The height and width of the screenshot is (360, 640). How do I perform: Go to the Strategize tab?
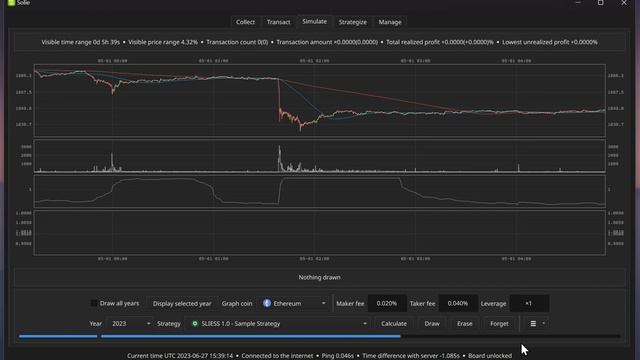pos(353,22)
